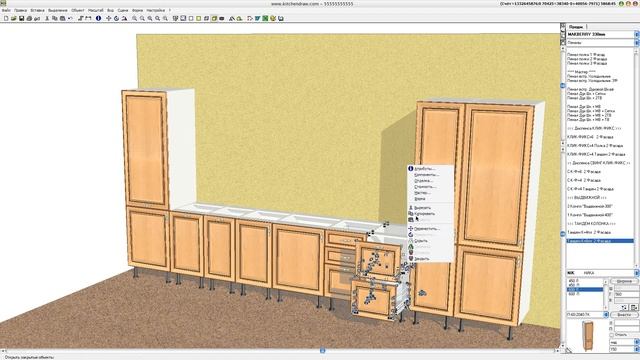Click the last toolbar icon on the right

(280, 18)
